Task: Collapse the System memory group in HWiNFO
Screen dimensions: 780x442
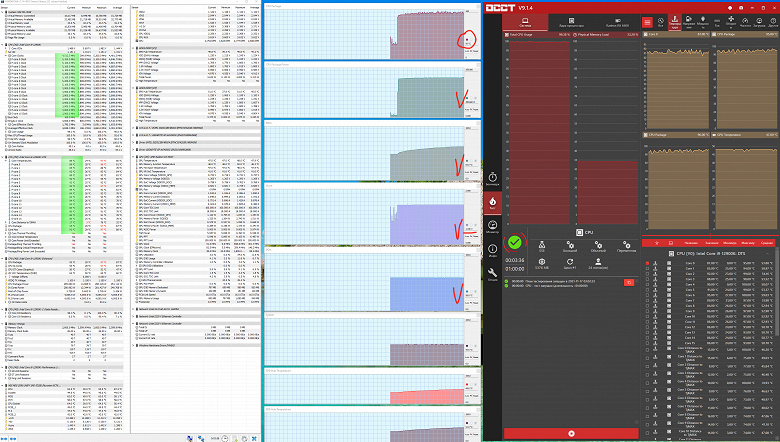Action: 2,12
